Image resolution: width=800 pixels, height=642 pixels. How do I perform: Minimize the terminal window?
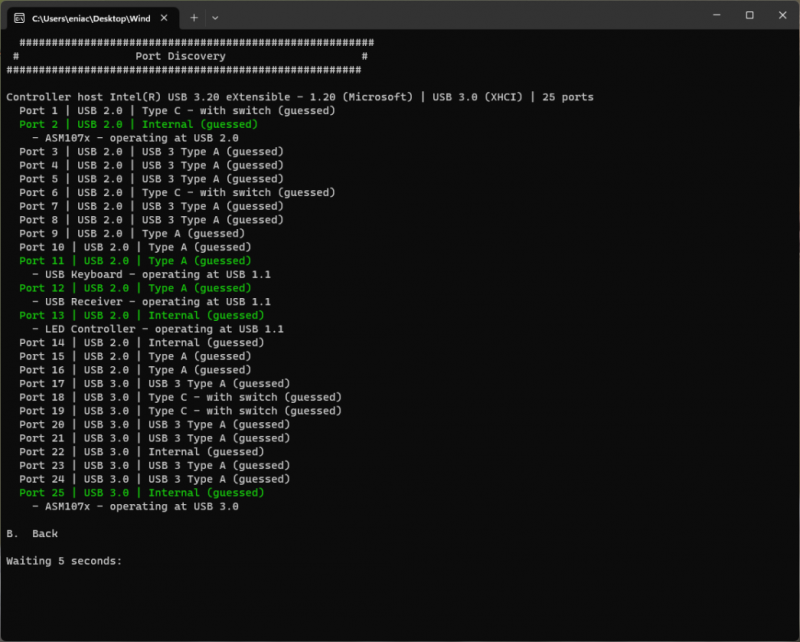tap(716, 15)
